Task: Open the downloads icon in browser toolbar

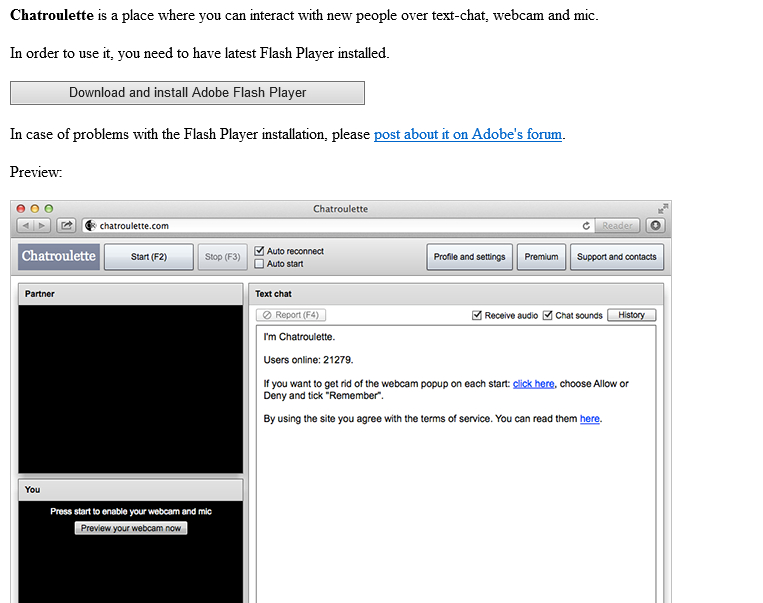Action: (x=655, y=225)
